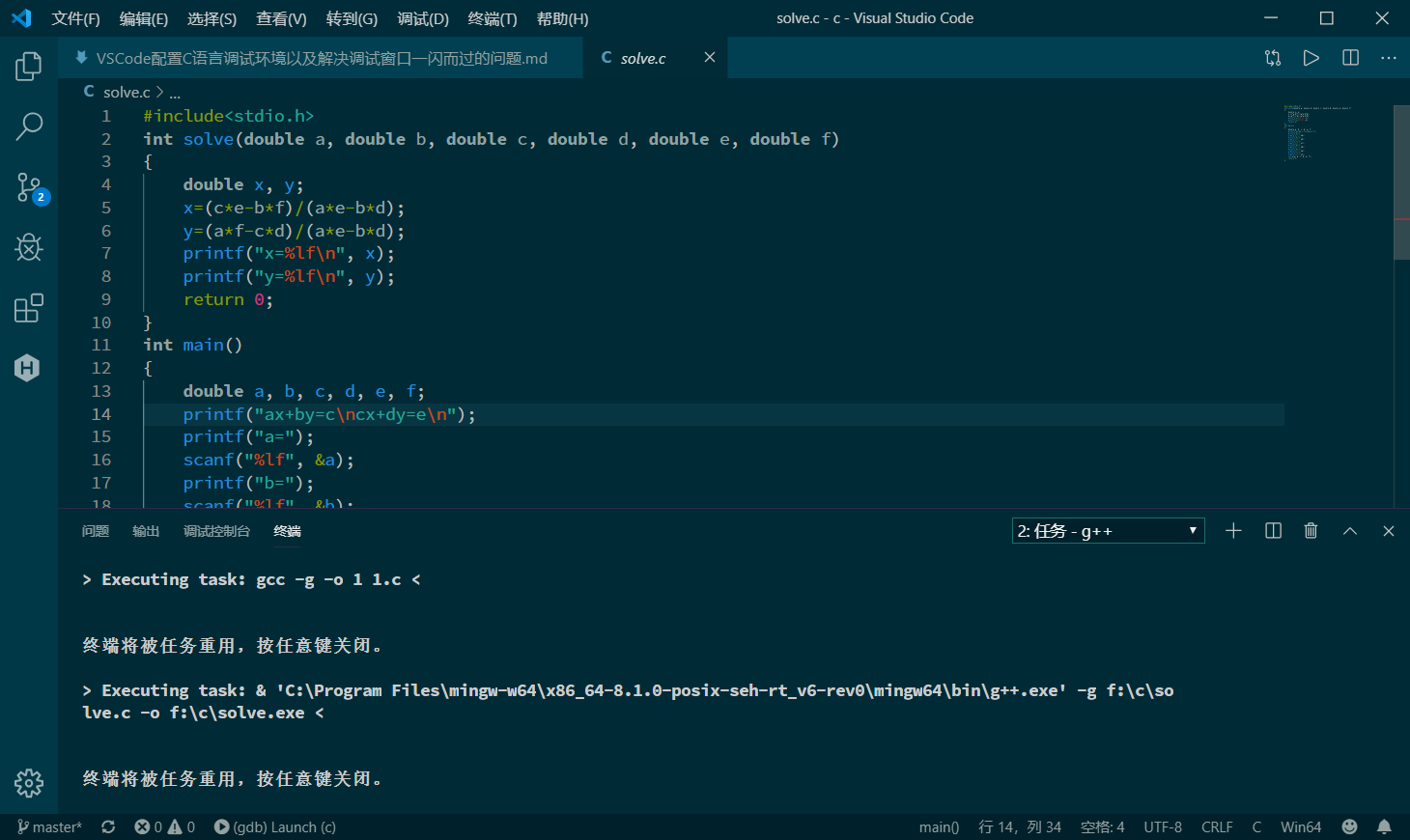Image resolution: width=1410 pixels, height=840 pixels.
Task: Select the 终端 panel tab
Action: (x=287, y=531)
